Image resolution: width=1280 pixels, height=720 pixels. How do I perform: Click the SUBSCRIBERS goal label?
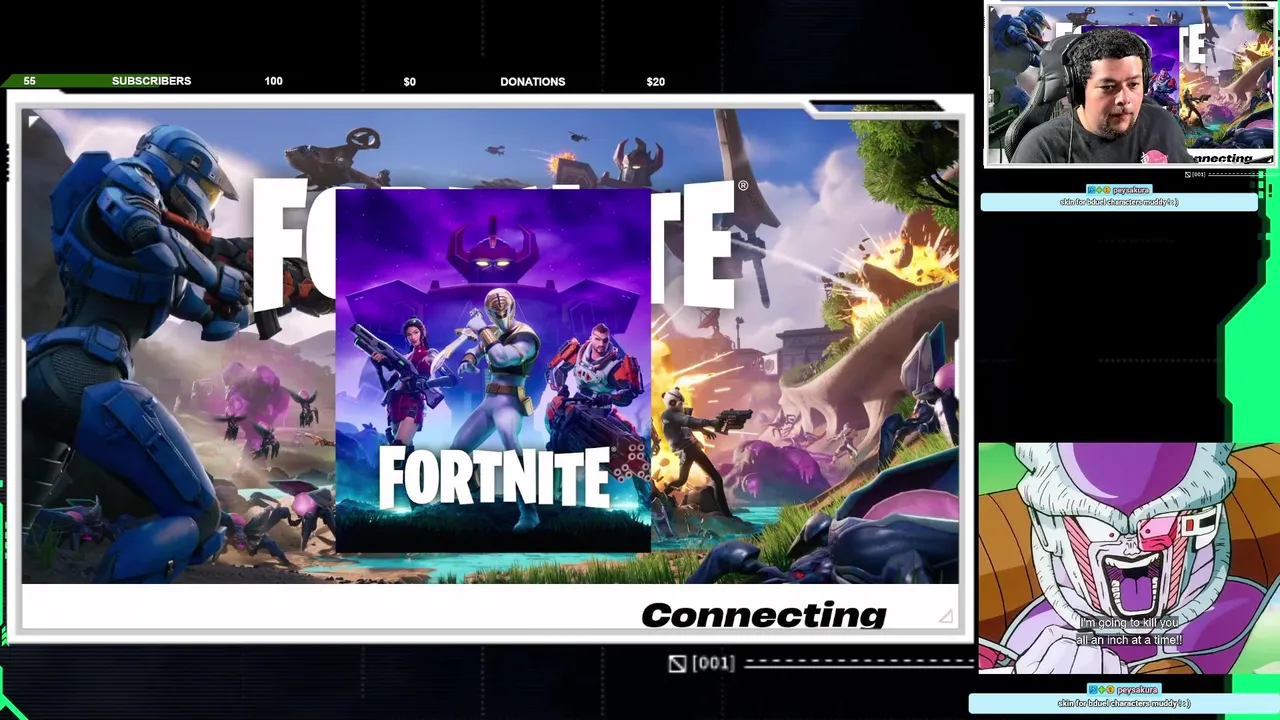[x=151, y=81]
